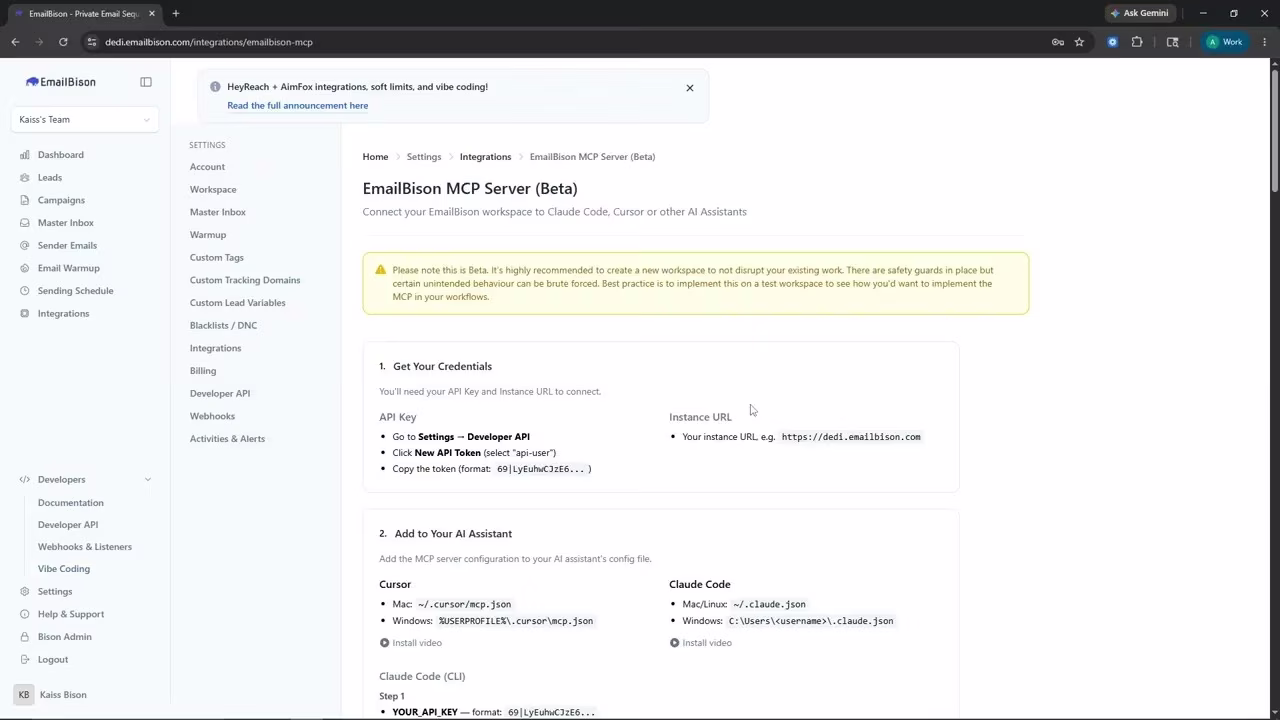This screenshot has height=720, width=1280.
Task: Select Custom Tracking Domains settings
Action: (x=245, y=280)
